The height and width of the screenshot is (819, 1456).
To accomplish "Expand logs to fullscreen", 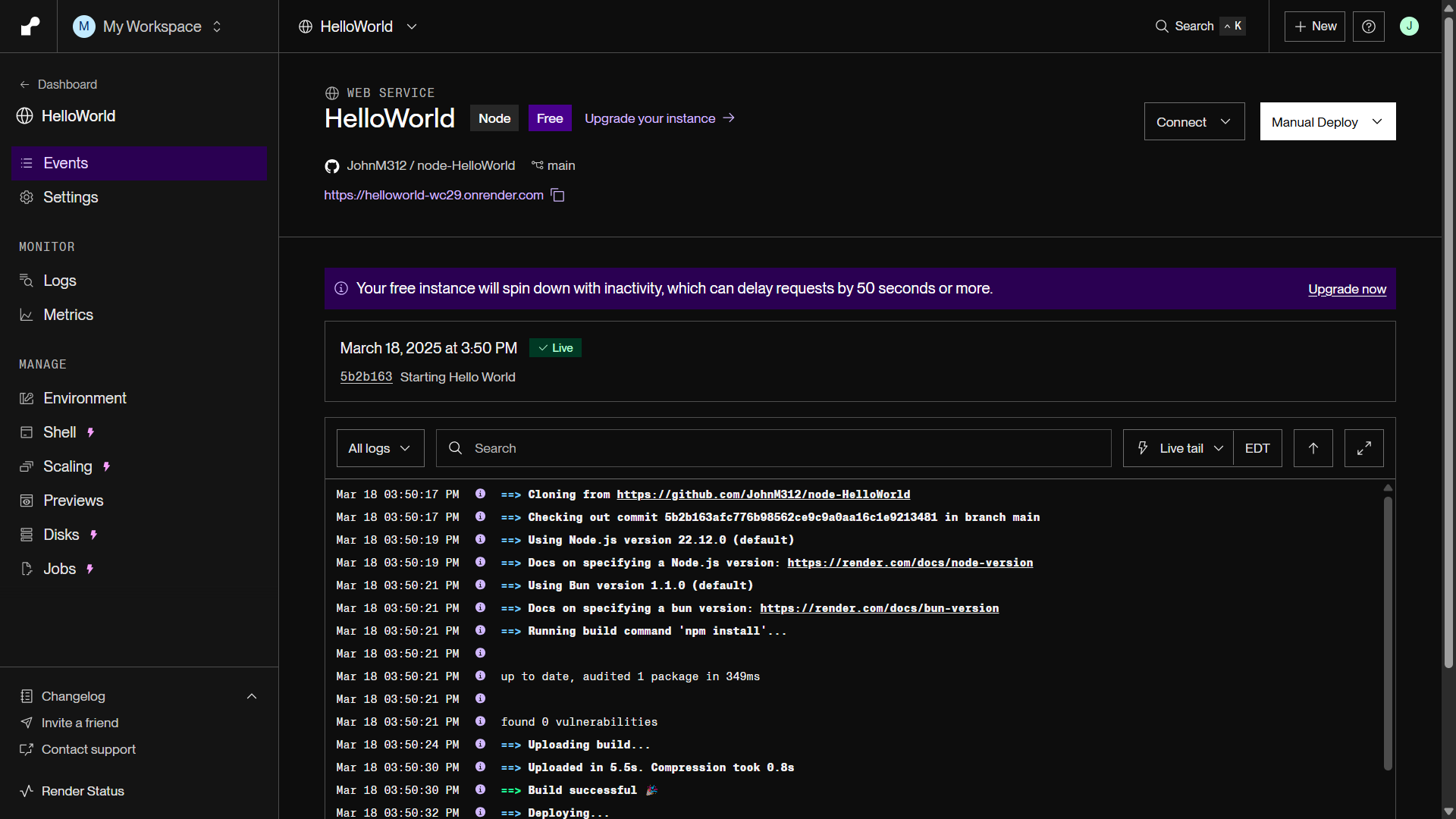I will [x=1364, y=448].
